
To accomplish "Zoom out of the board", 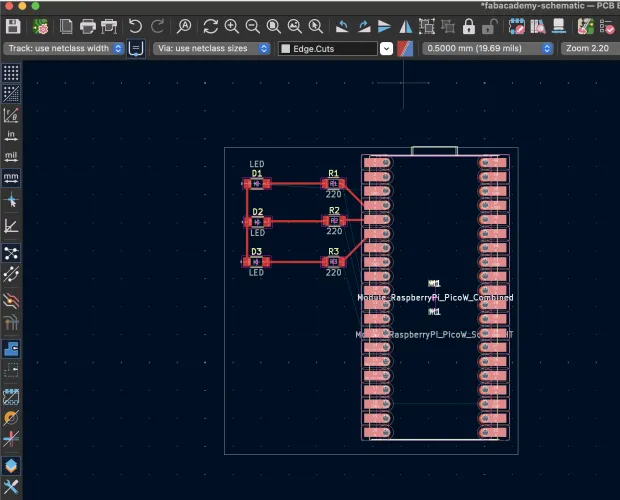I will [253, 26].
